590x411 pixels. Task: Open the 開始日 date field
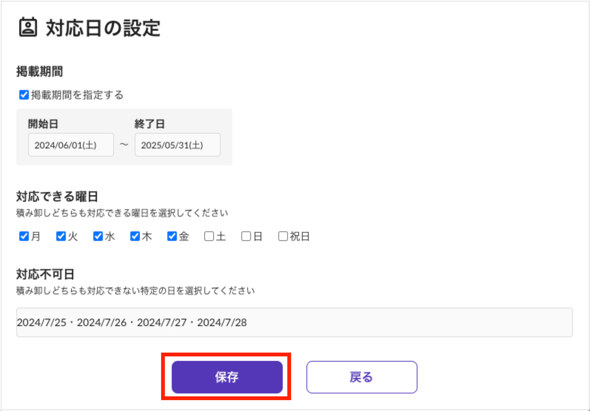tap(71, 145)
